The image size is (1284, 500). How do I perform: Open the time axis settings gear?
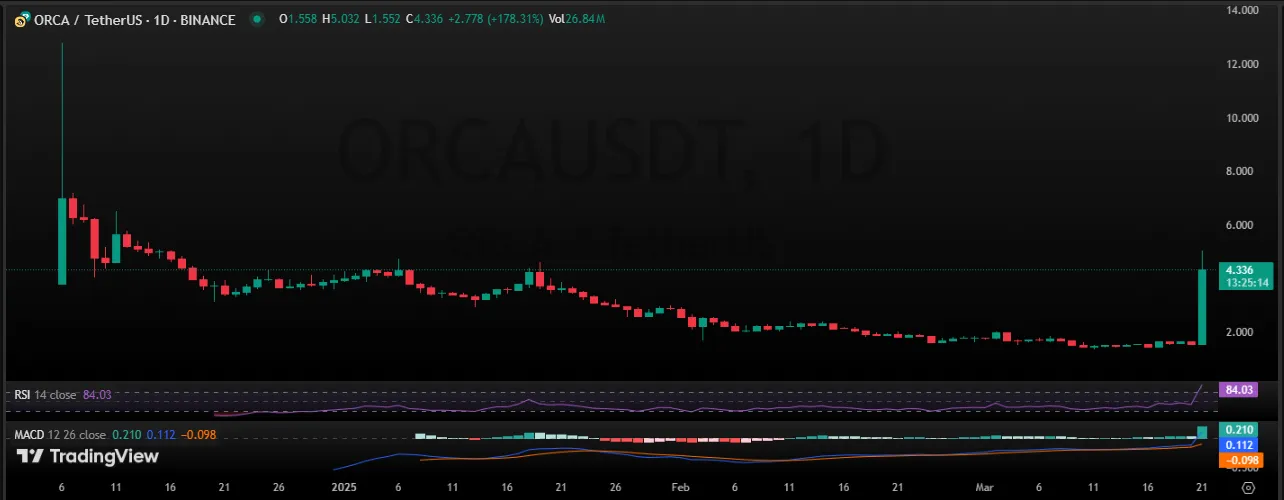(1248, 488)
